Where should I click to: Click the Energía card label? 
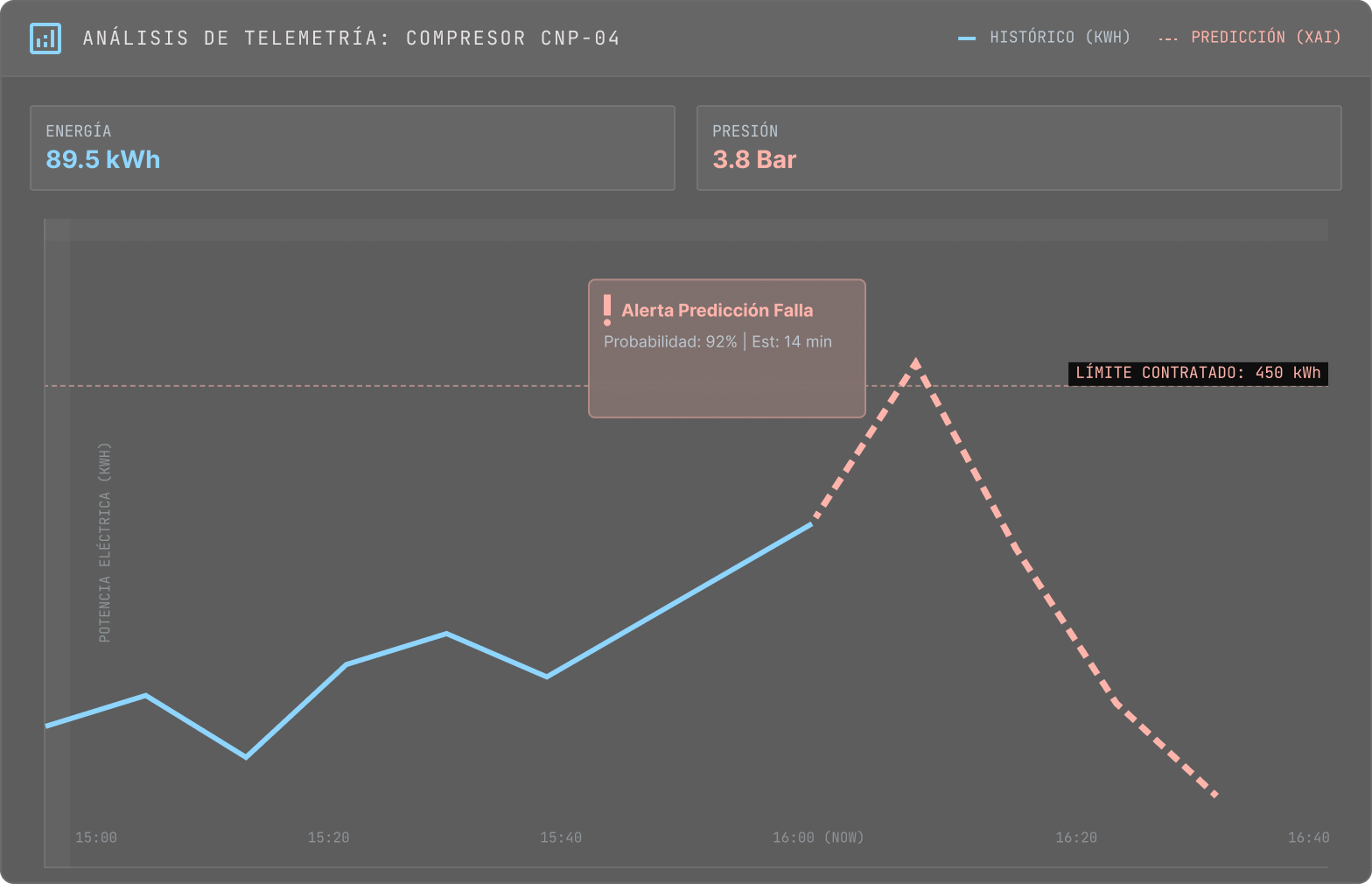79,131
